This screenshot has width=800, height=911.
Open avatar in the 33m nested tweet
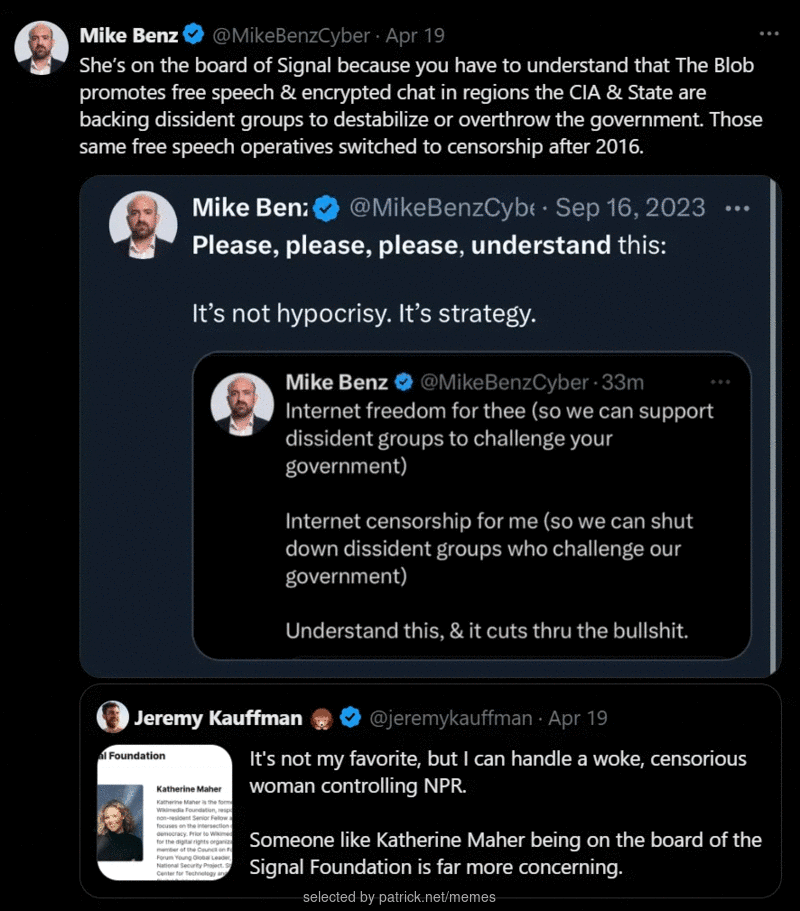coord(242,404)
